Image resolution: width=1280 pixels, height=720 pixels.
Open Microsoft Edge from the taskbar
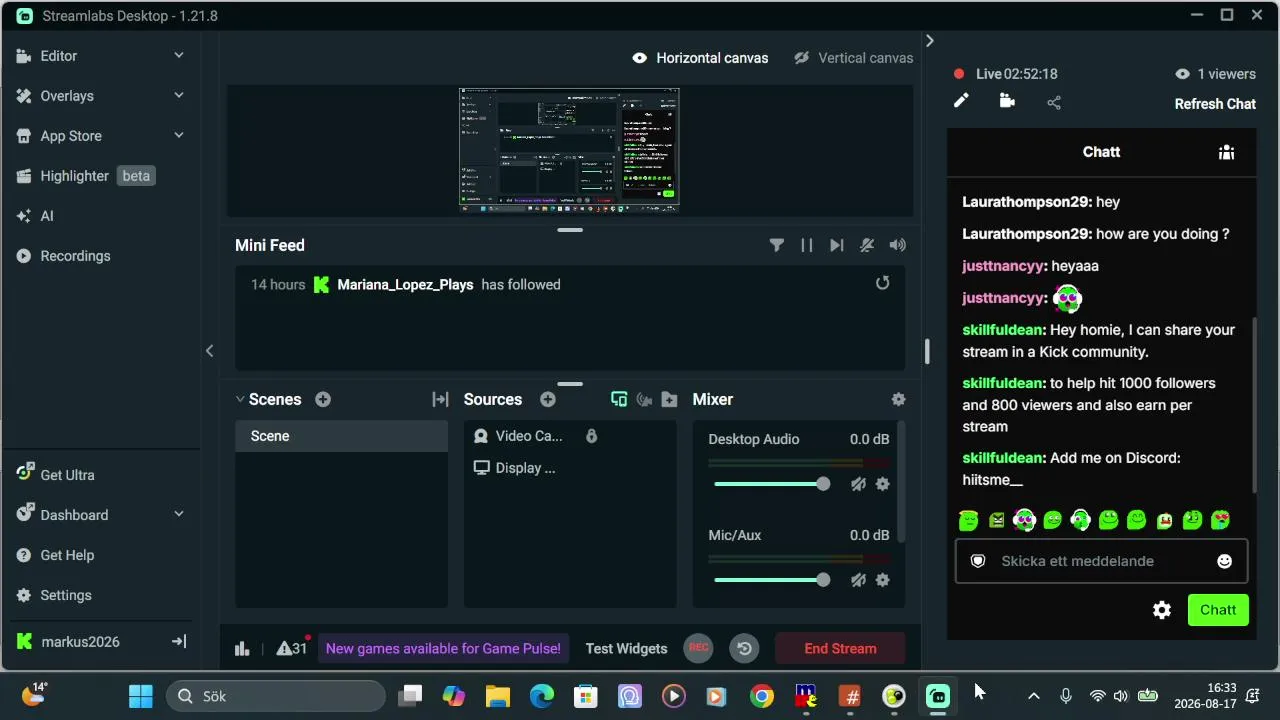542,696
